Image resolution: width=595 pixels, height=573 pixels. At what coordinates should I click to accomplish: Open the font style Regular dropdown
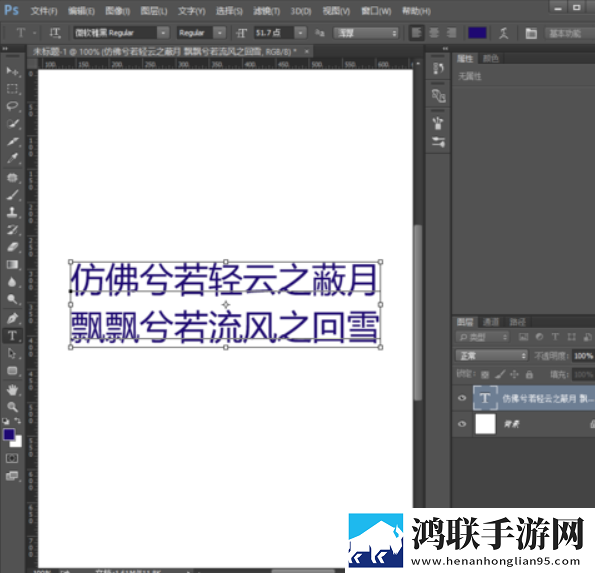pyautogui.click(x=220, y=33)
